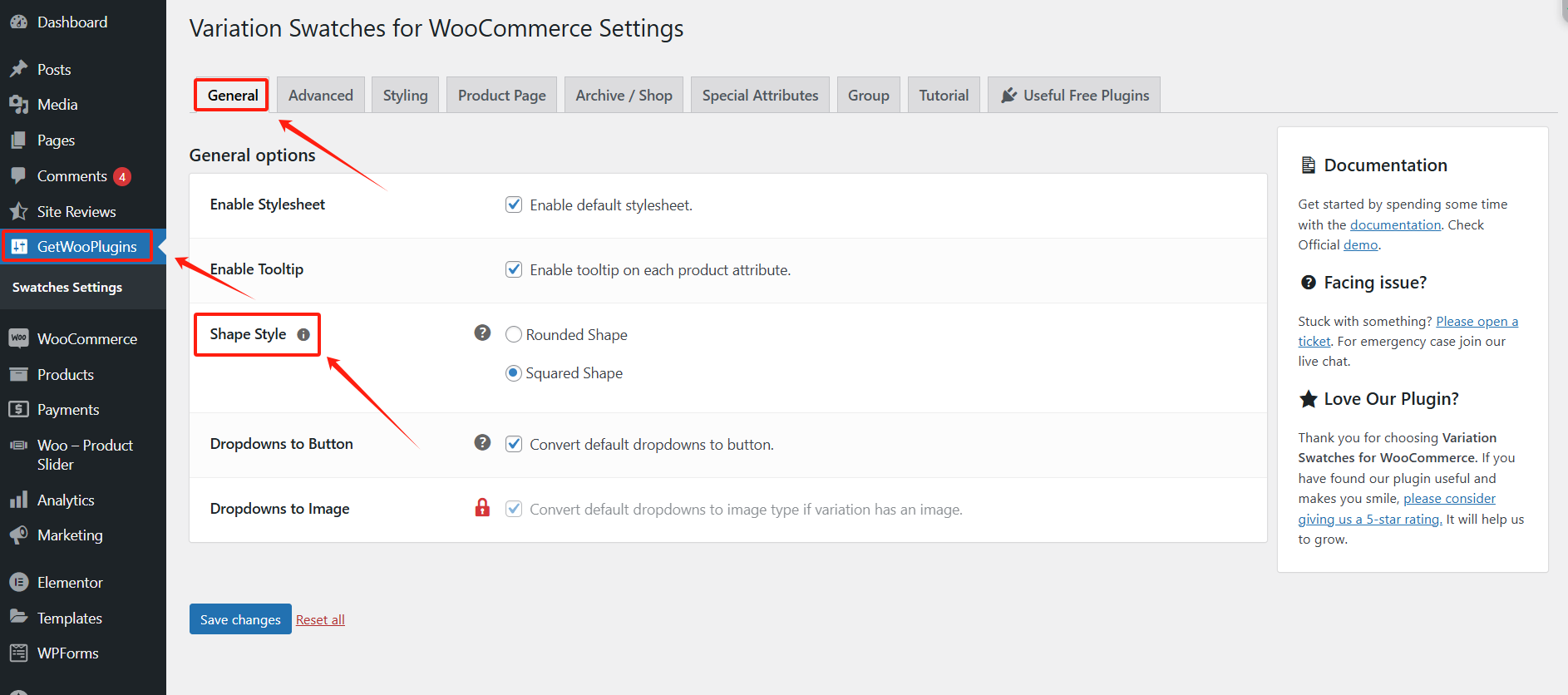Viewport: 1568px width, 695px height.
Task: Open the Marketing sidebar icon
Action: 18,535
